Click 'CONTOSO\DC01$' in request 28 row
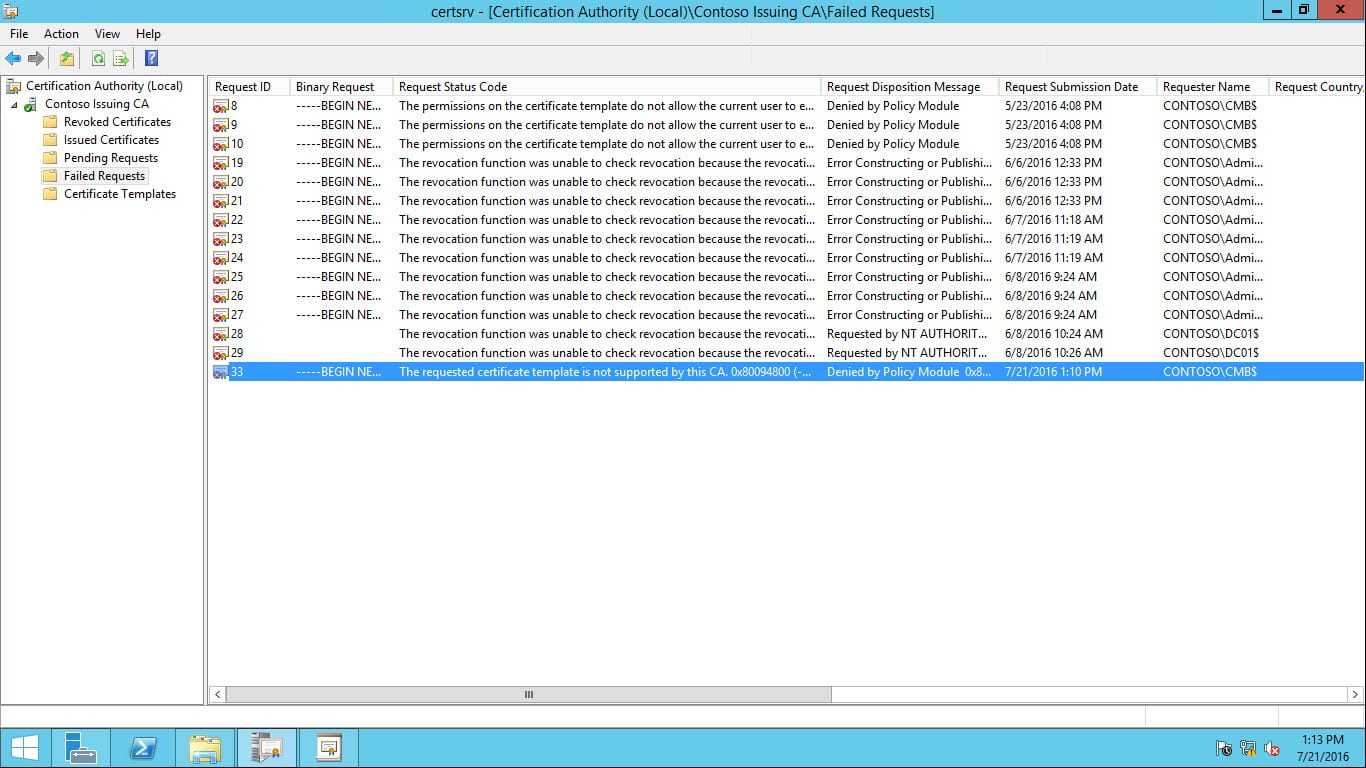The width and height of the screenshot is (1366, 768). point(1210,334)
